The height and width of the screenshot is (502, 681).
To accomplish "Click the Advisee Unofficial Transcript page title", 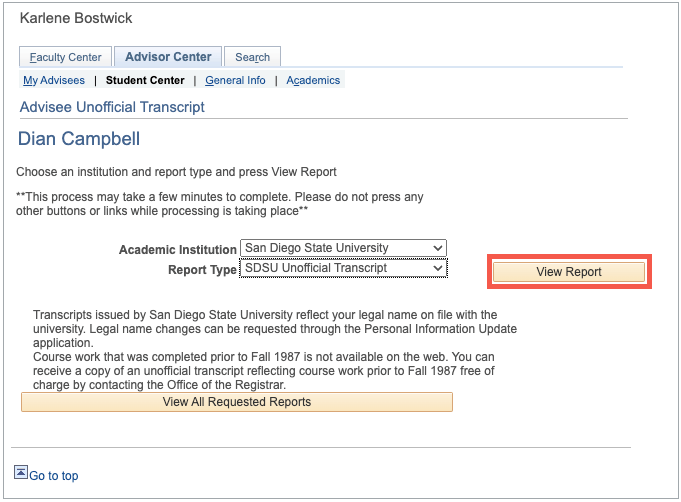I will (112, 107).
